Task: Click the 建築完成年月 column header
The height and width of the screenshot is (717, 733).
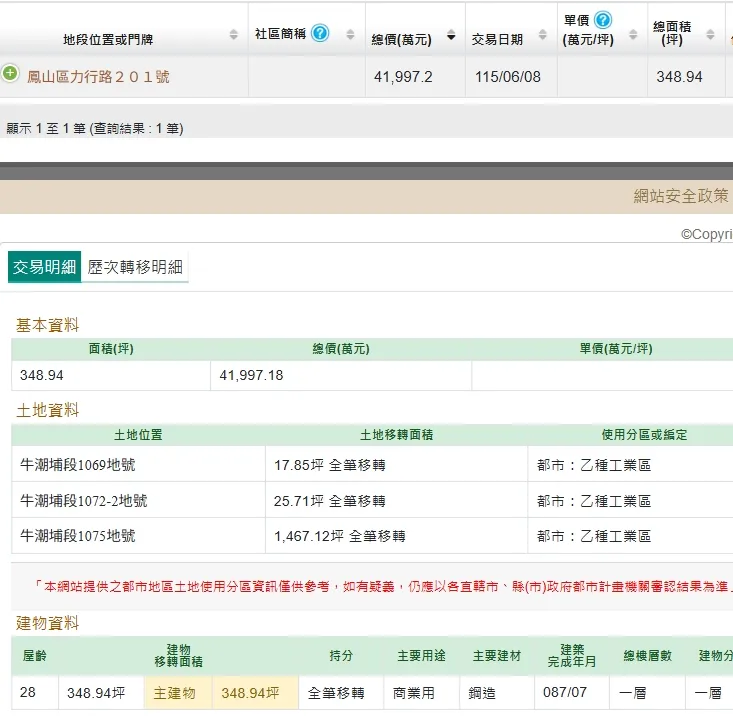Action: 572,655
